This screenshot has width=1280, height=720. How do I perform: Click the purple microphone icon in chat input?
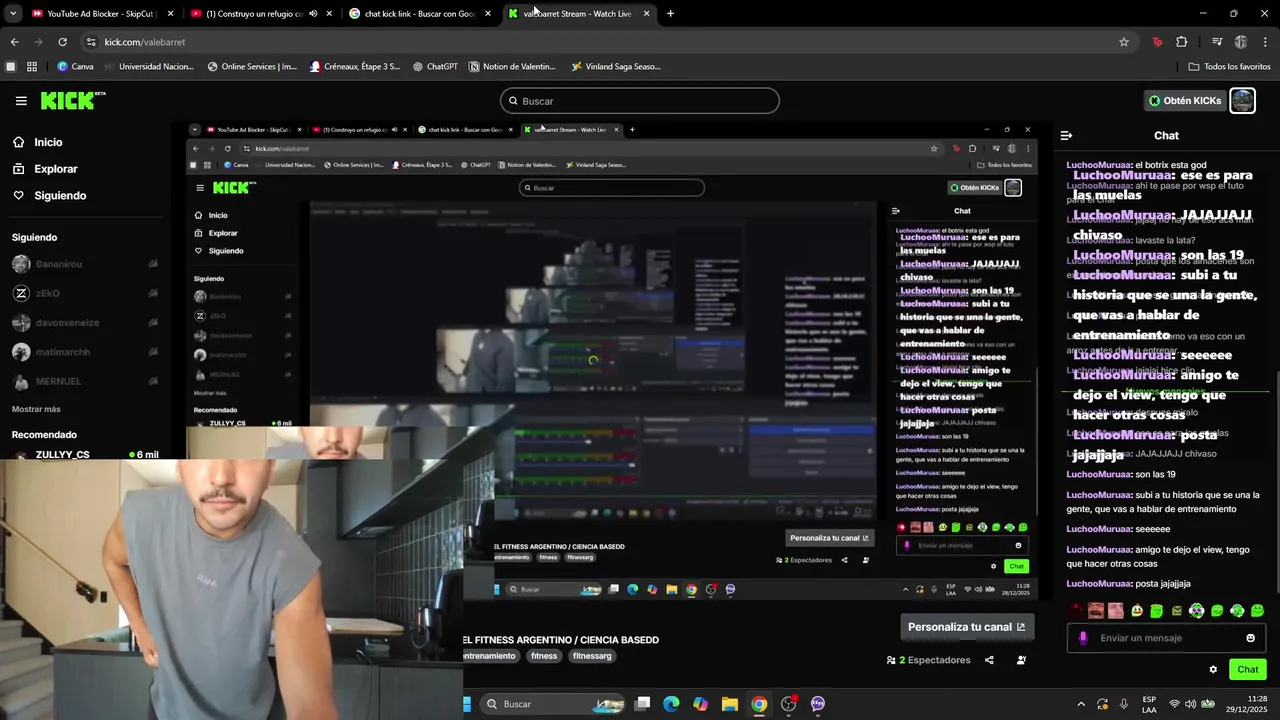click(1083, 638)
